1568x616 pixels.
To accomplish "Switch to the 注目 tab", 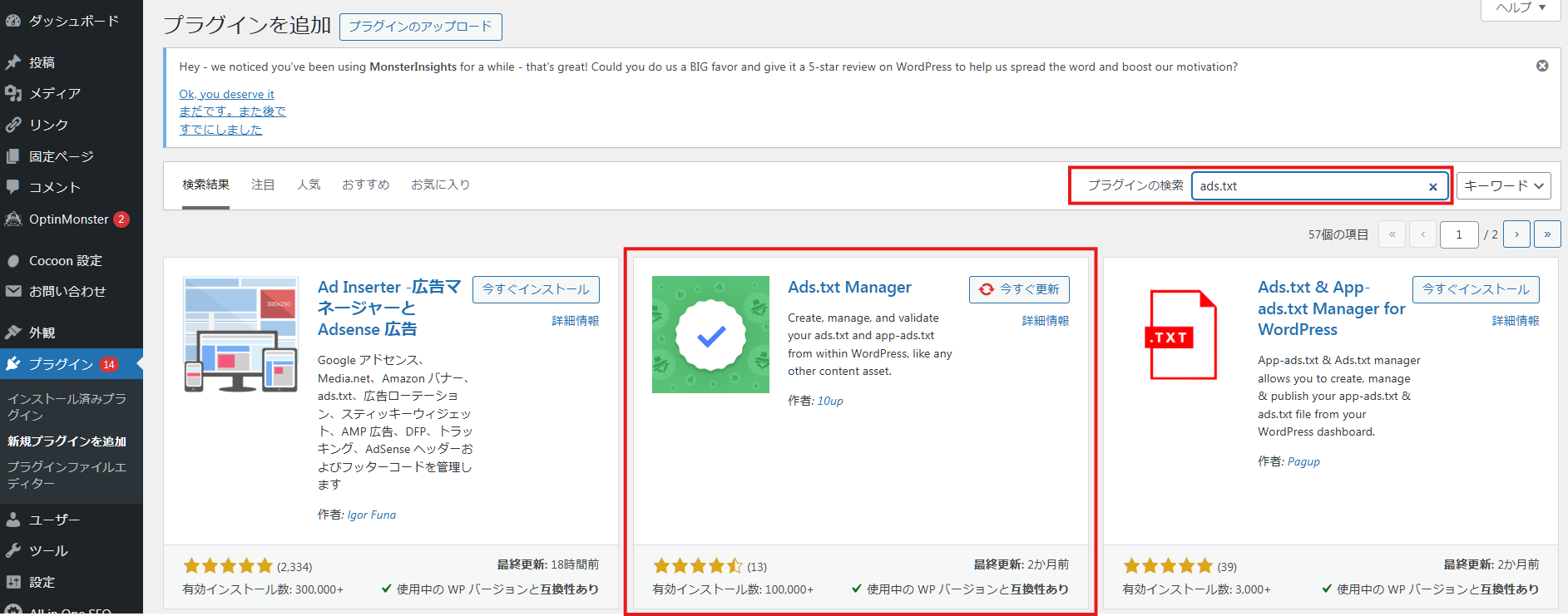I will (x=263, y=185).
